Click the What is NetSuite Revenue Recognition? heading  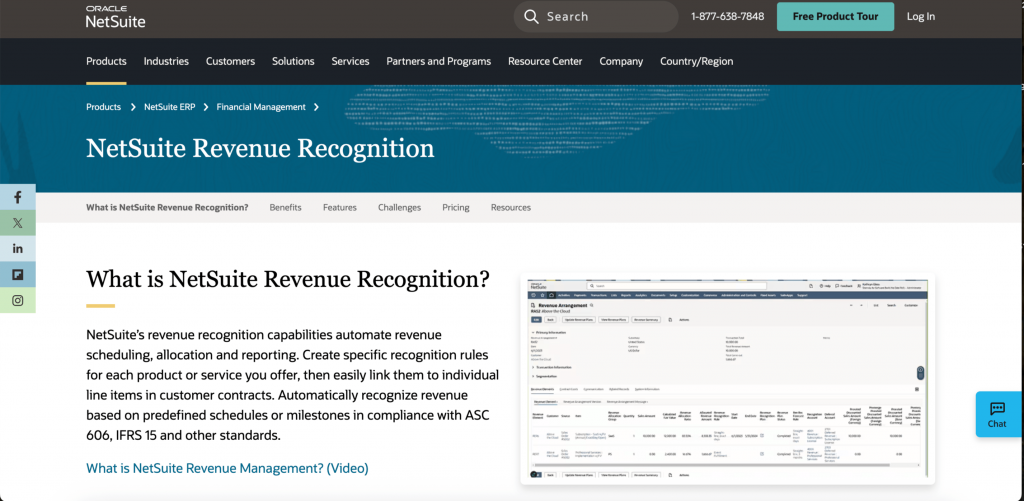point(288,279)
